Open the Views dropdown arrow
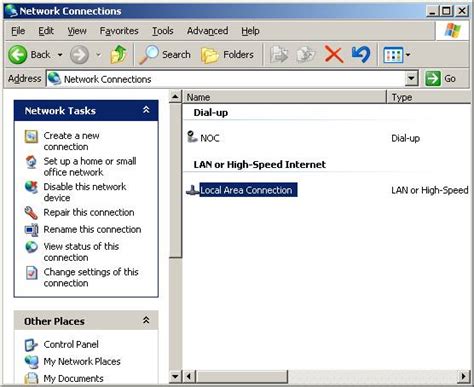The image size is (474, 387). (408, 55)
